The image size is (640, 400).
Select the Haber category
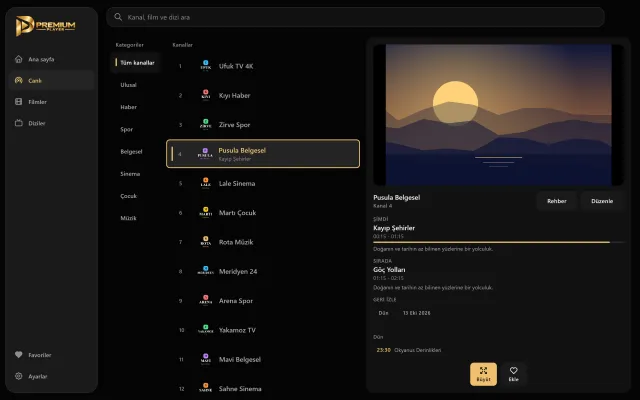129,107
